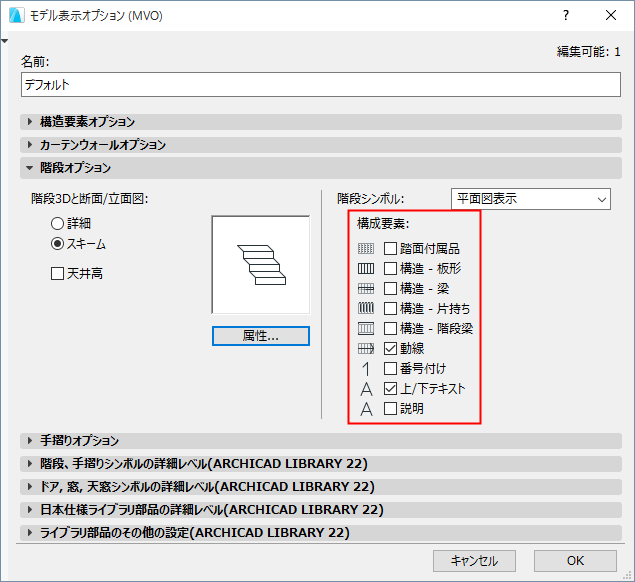Click the 階段3Dと断面/立面図 label
The width and height of the screenshot is (635, 582).
click(x=90, y=199)
